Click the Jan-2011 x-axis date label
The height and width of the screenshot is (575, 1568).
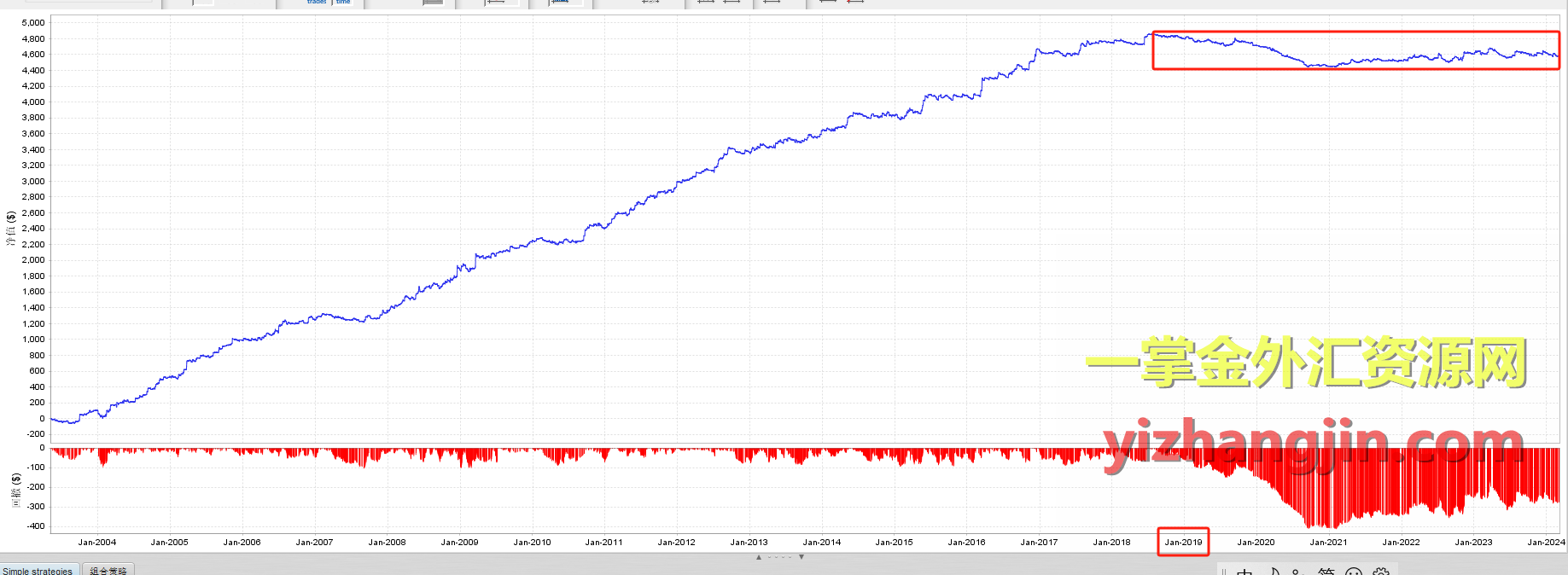604,543
